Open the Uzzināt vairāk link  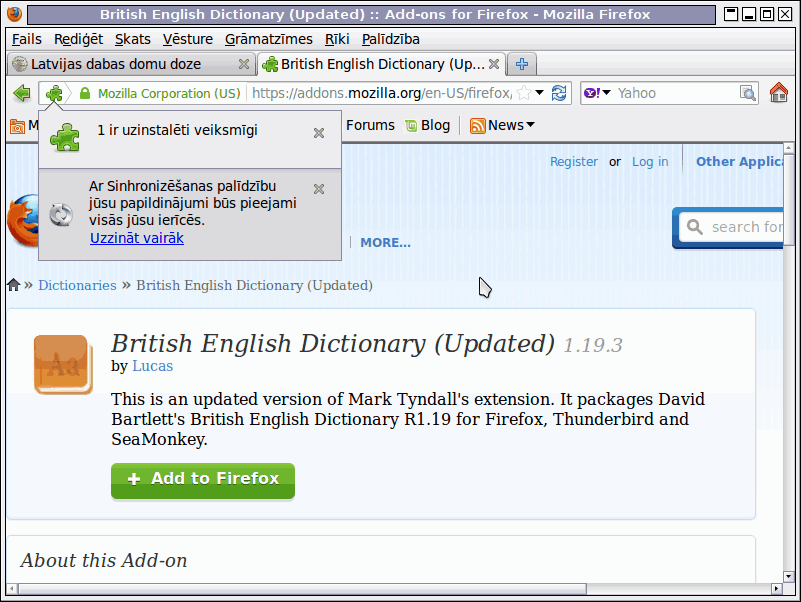click(x=137, y=238)
